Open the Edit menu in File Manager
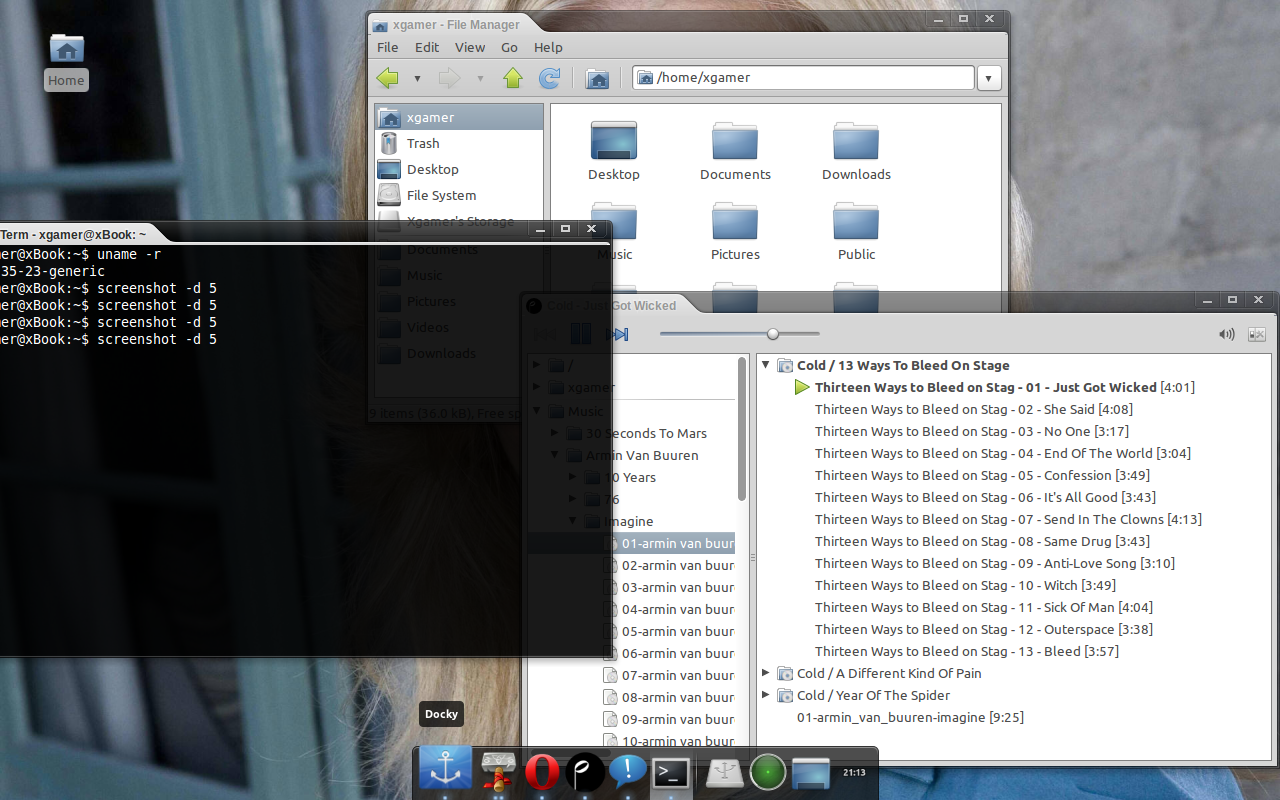Image resolution: width=1280 pixels, height=800 pixels. tap(427, 47)
